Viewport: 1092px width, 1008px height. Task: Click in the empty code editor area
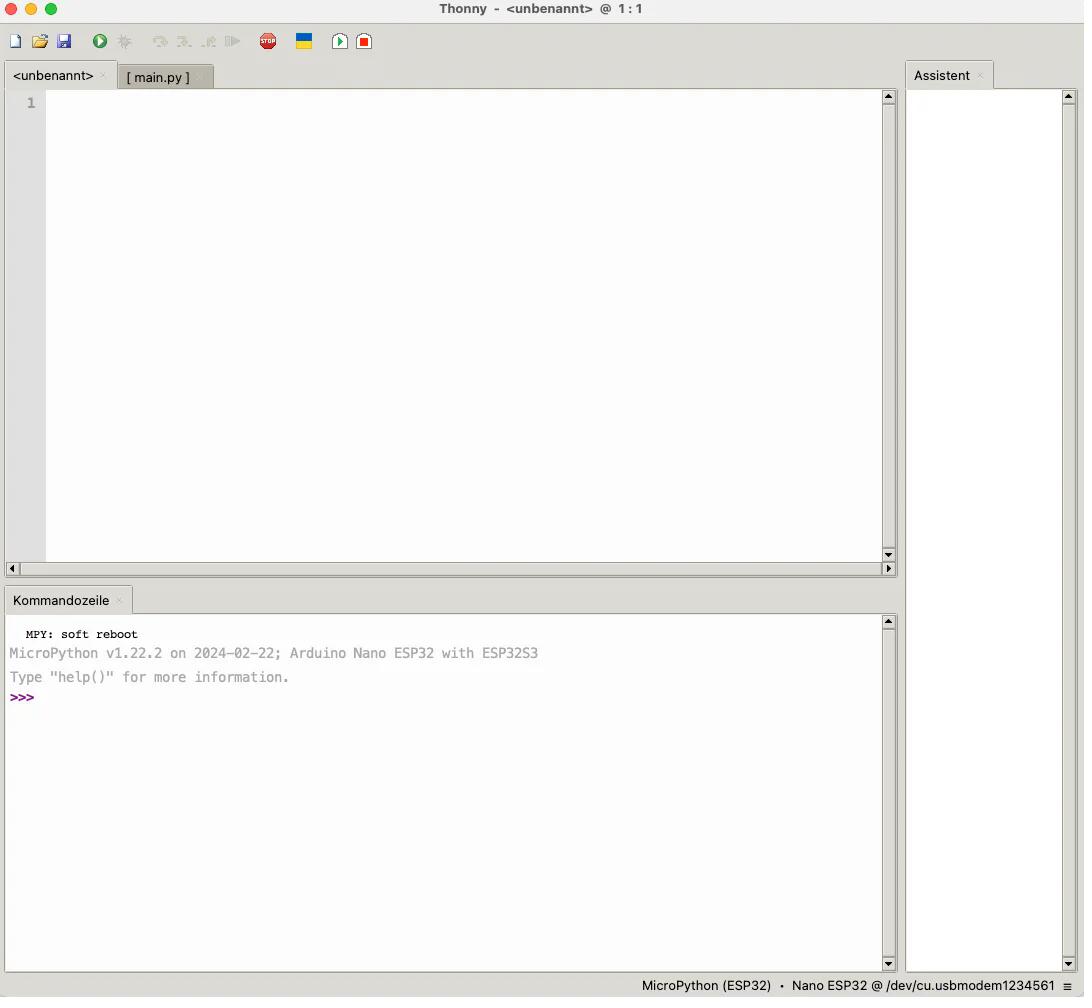pos(460,320)
